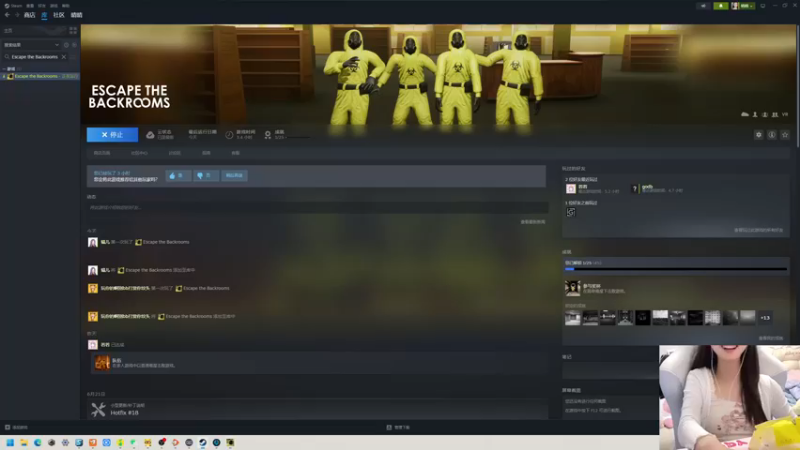Add game to favorites with star icon
The width and height of the screenshot is (800, 450).
point(785,135)
